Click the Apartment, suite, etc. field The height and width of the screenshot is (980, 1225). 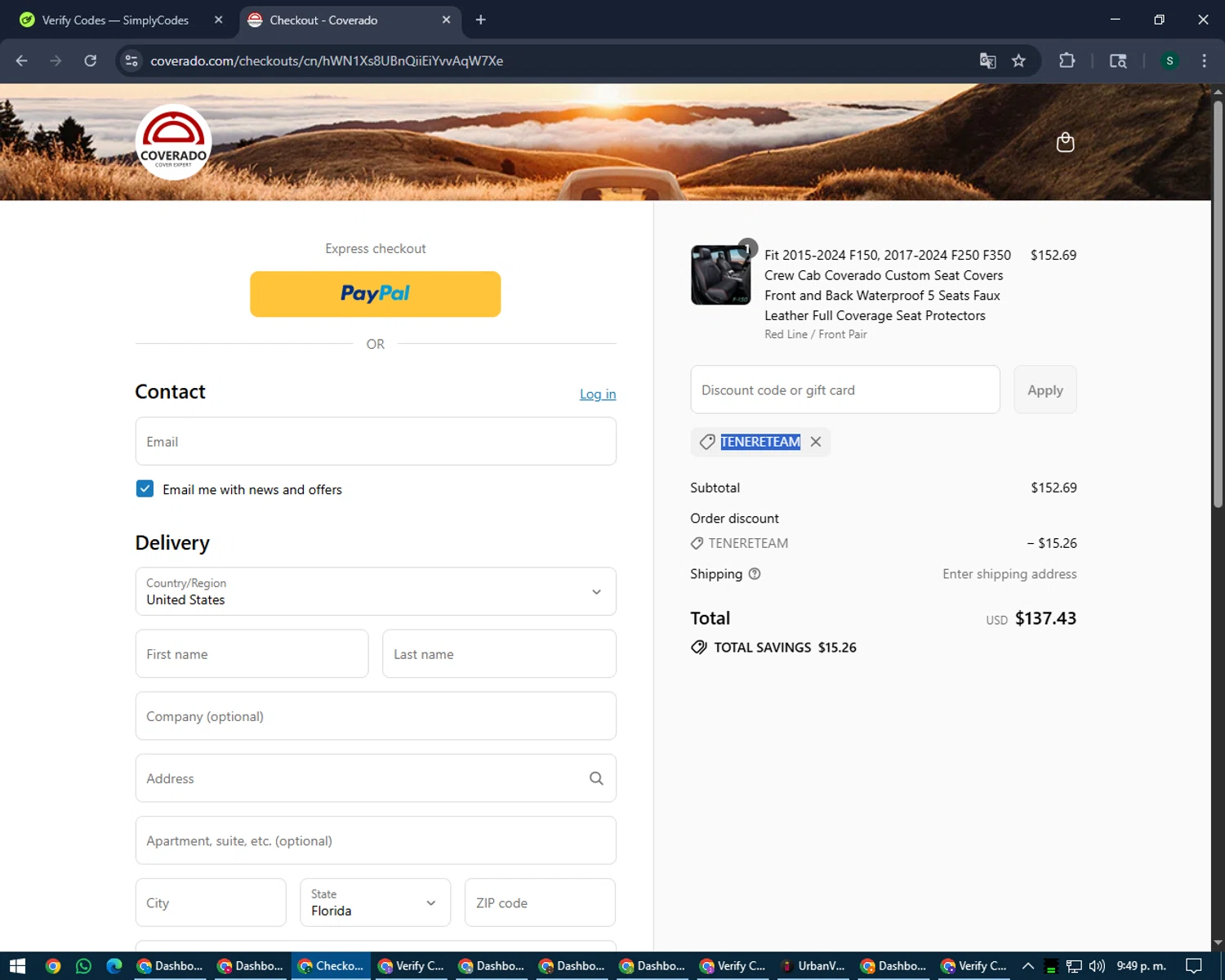pyautogui.click(x=376, y=840)
